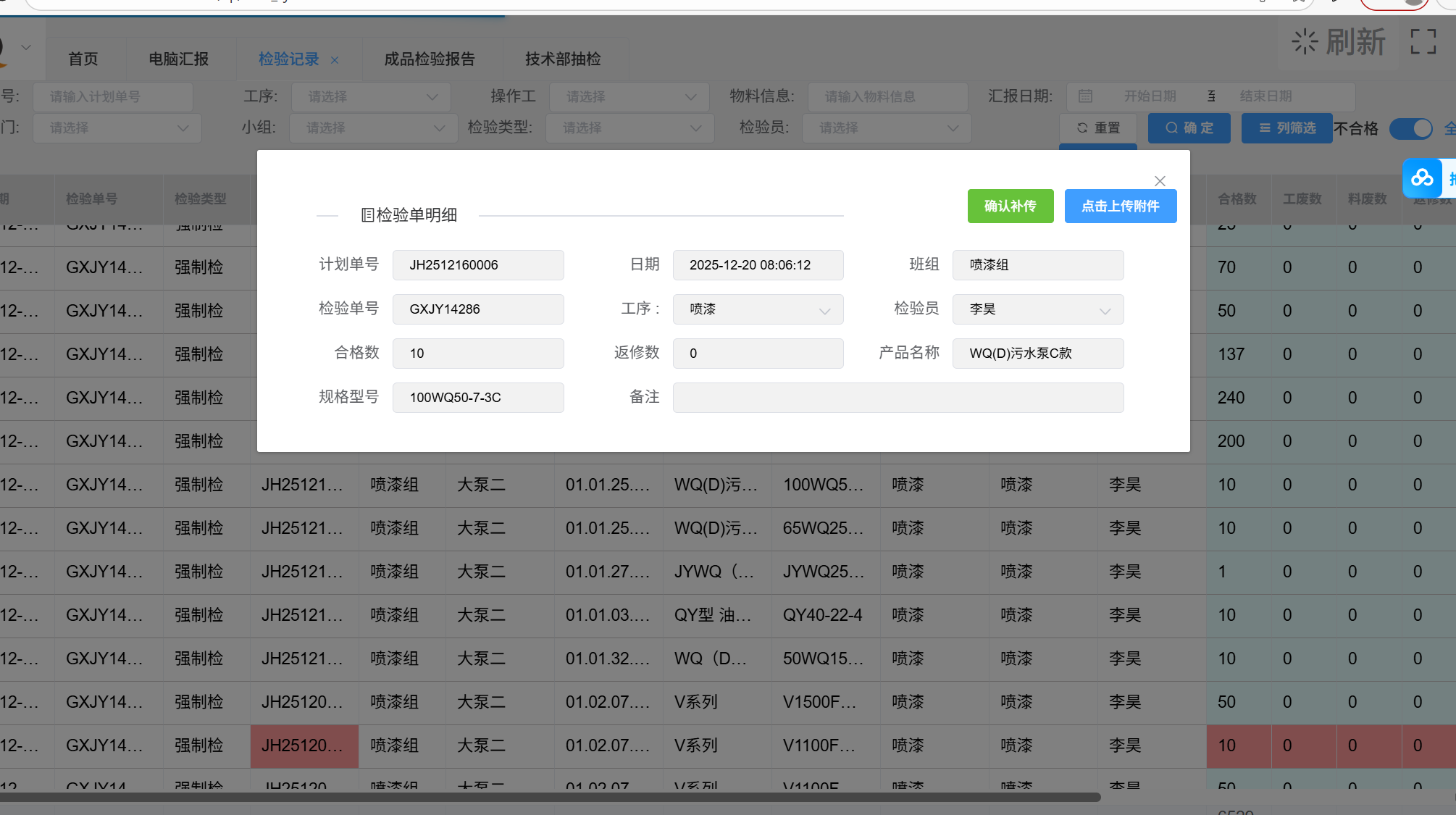Click the 确定 search button

click(1189, 128)
